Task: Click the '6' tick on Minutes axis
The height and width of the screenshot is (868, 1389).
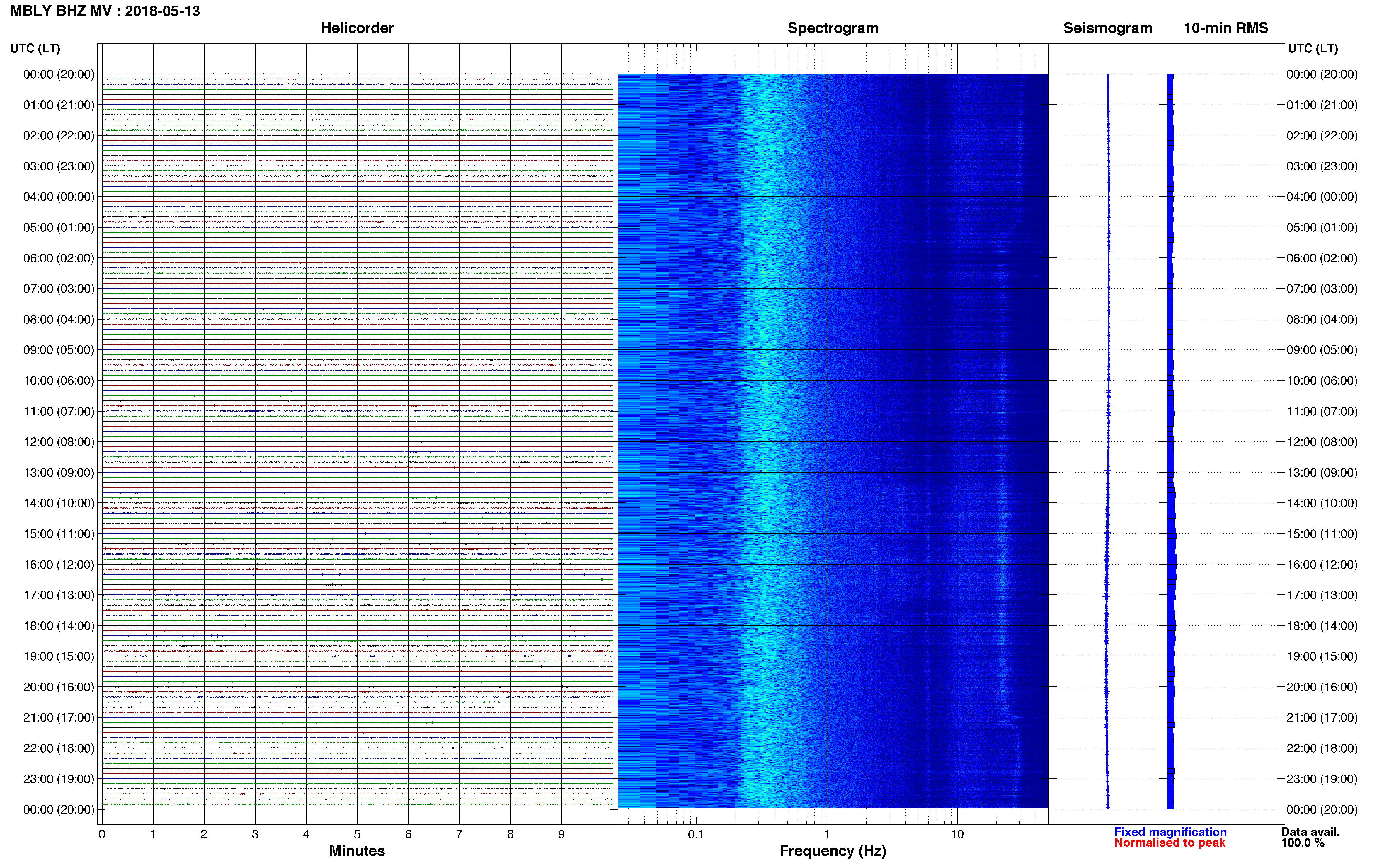Action: click(408, 834)
